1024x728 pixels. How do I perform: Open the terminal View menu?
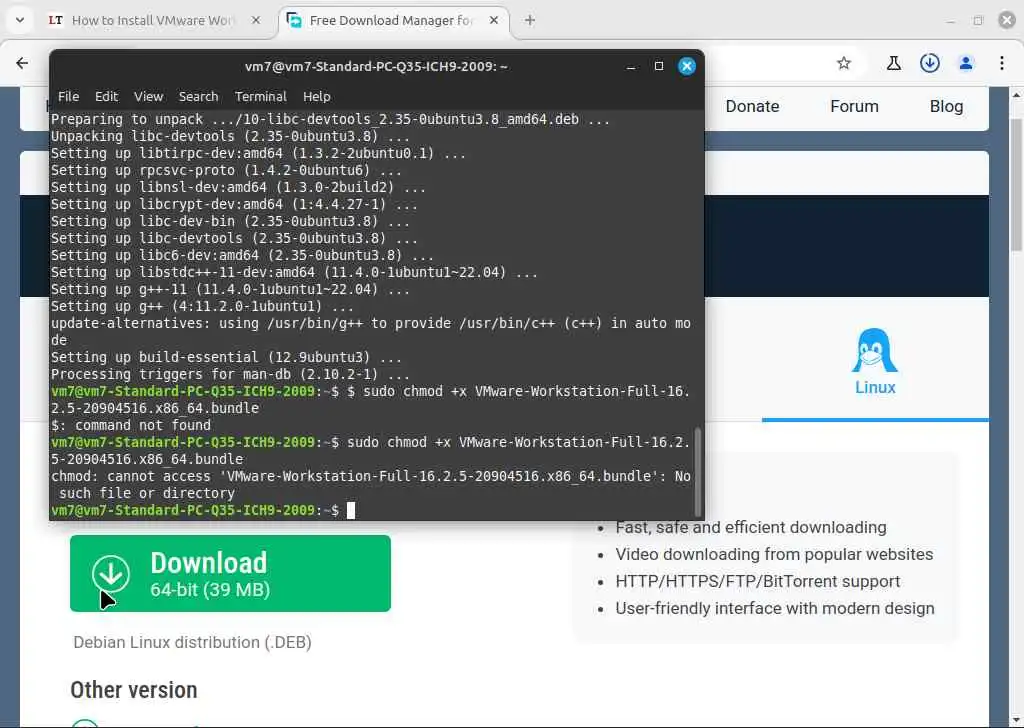click(148, 97)
